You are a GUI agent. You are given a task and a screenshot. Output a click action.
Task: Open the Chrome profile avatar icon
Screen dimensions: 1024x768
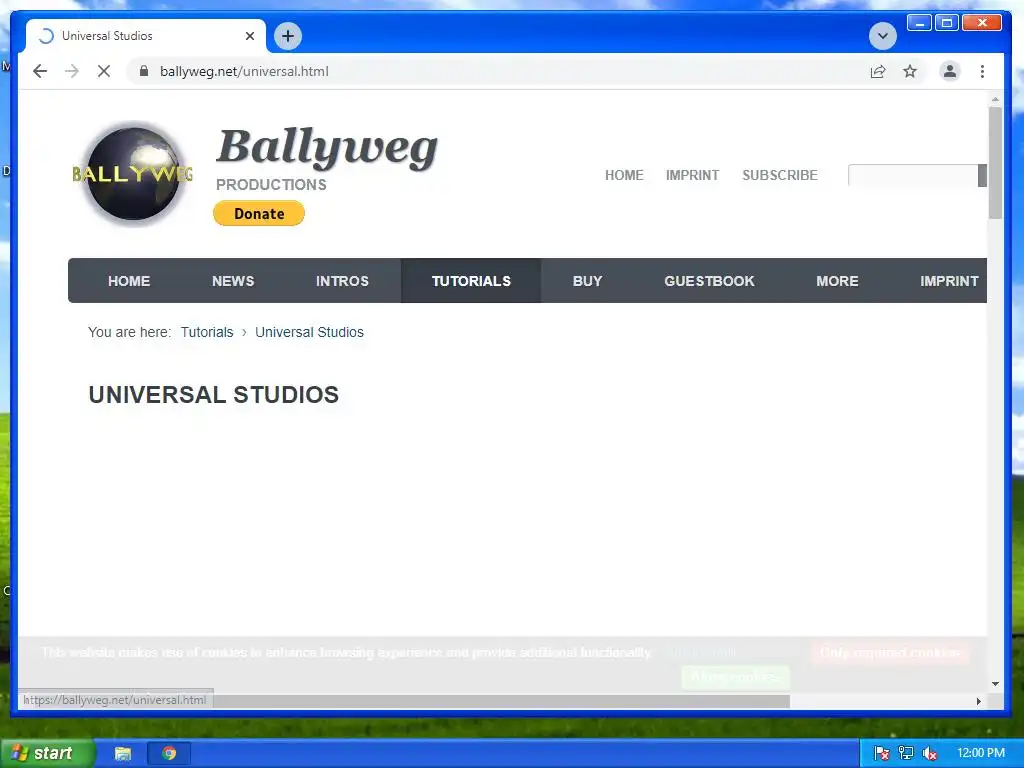pos(950,71)
